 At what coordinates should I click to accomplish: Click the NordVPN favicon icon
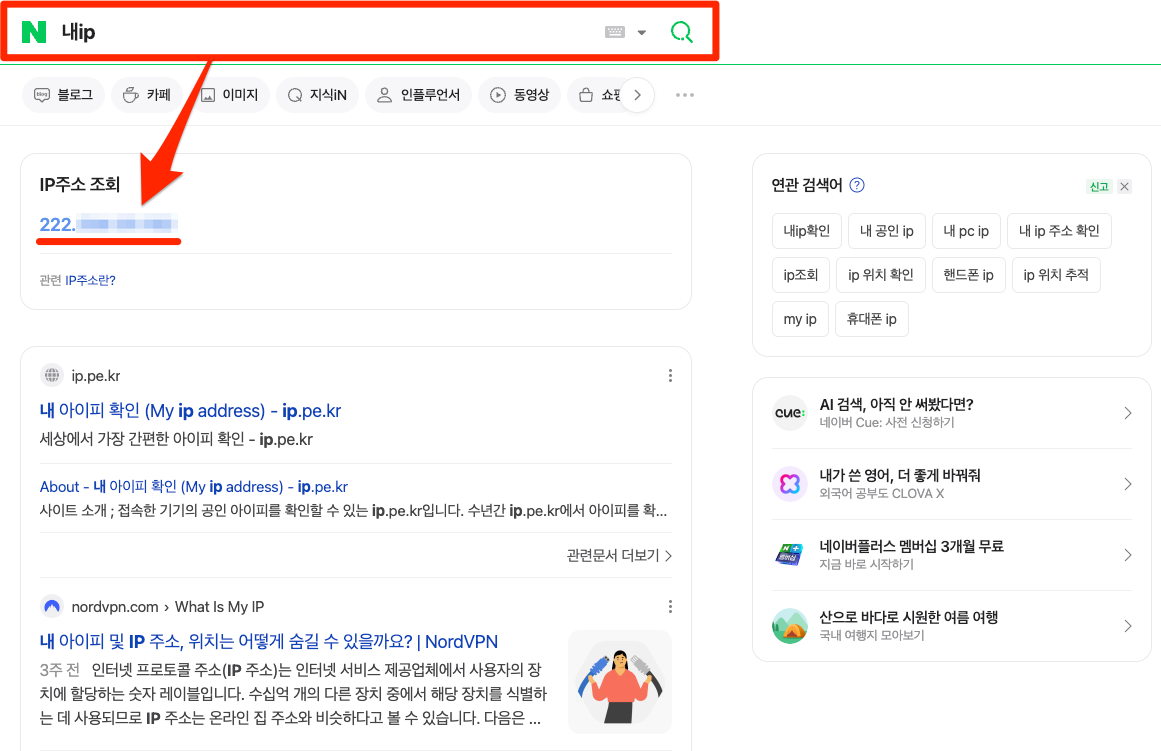pos(52,607)
